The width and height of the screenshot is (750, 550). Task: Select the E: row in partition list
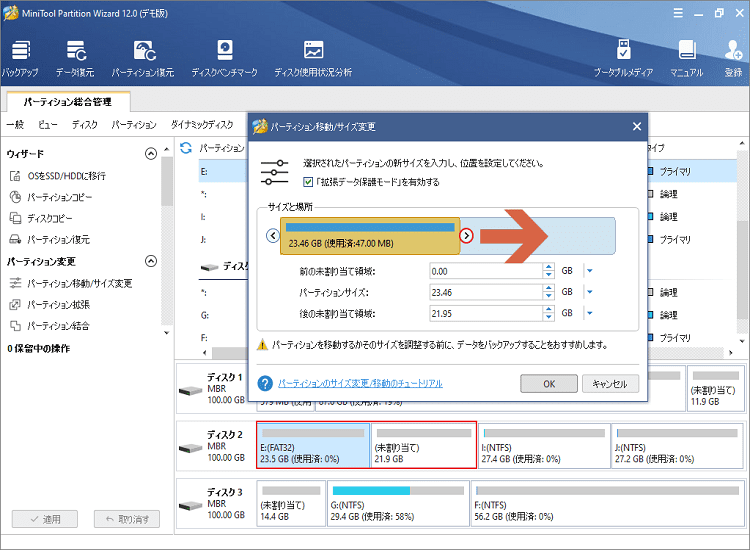(223, 171)
